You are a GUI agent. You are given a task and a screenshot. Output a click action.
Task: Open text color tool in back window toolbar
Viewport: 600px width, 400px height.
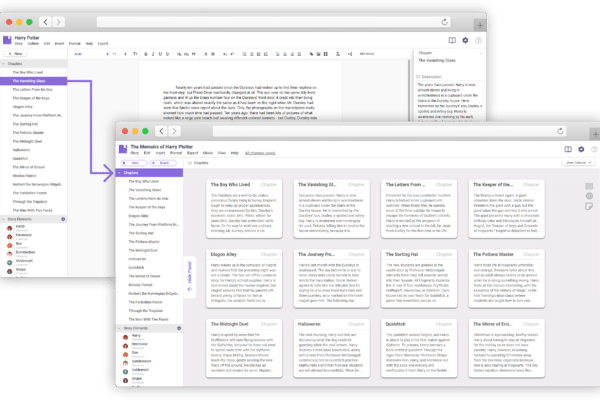[x=206, y=54]
